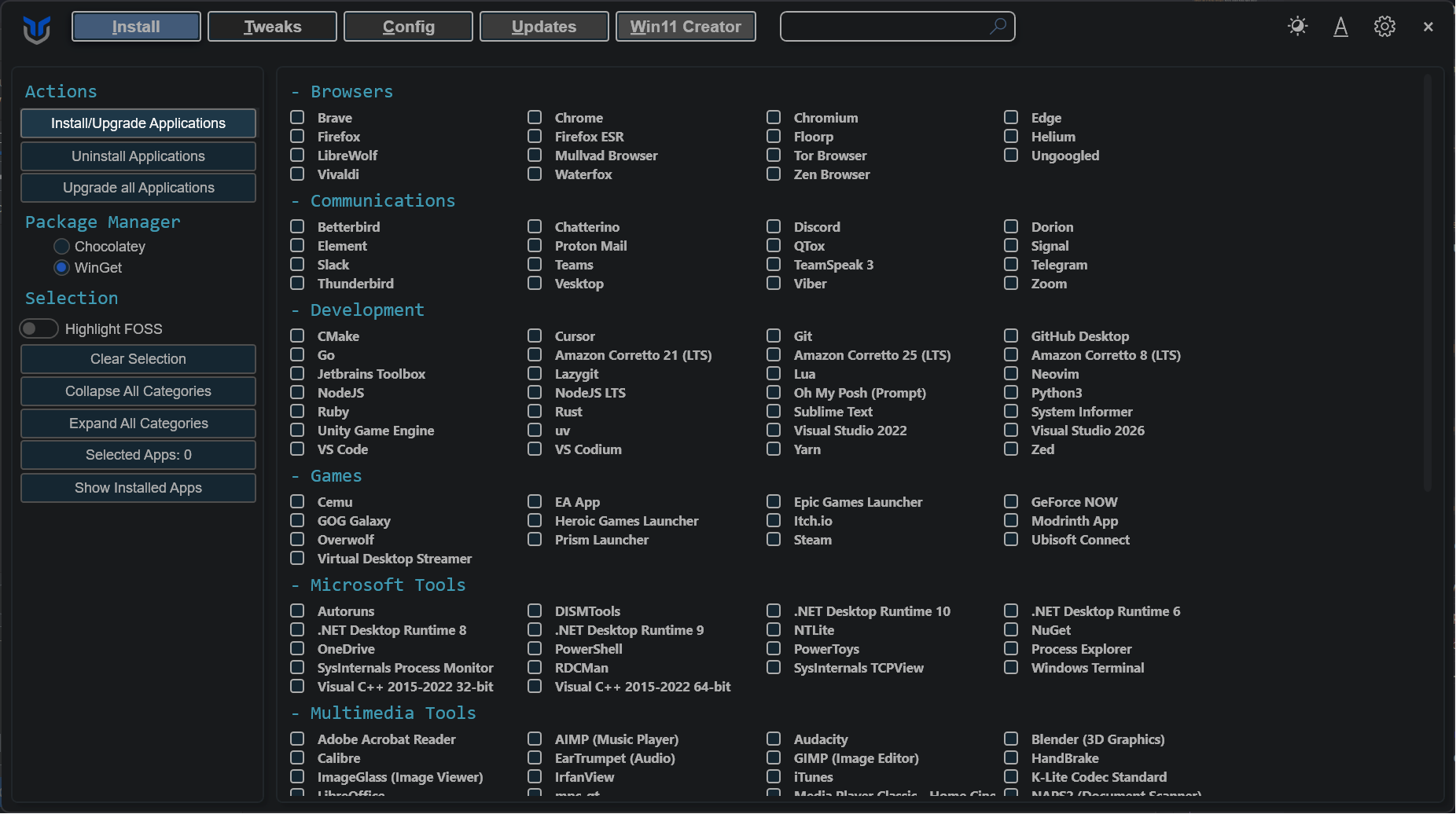Check the Adobe Acrobat Reader checkbox
This screenshot has width=1456, height=814.
(297, 739)
